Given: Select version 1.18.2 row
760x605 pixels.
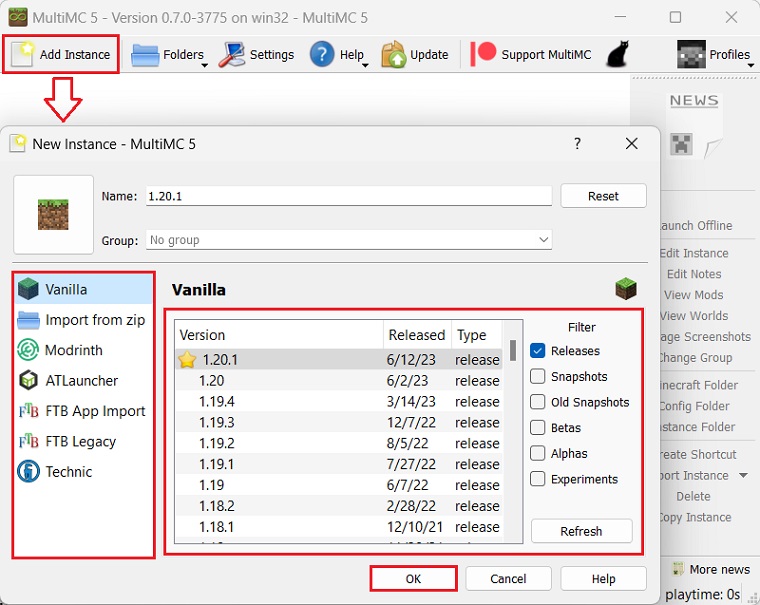Looking at the screenshot, I should [339, 506].
